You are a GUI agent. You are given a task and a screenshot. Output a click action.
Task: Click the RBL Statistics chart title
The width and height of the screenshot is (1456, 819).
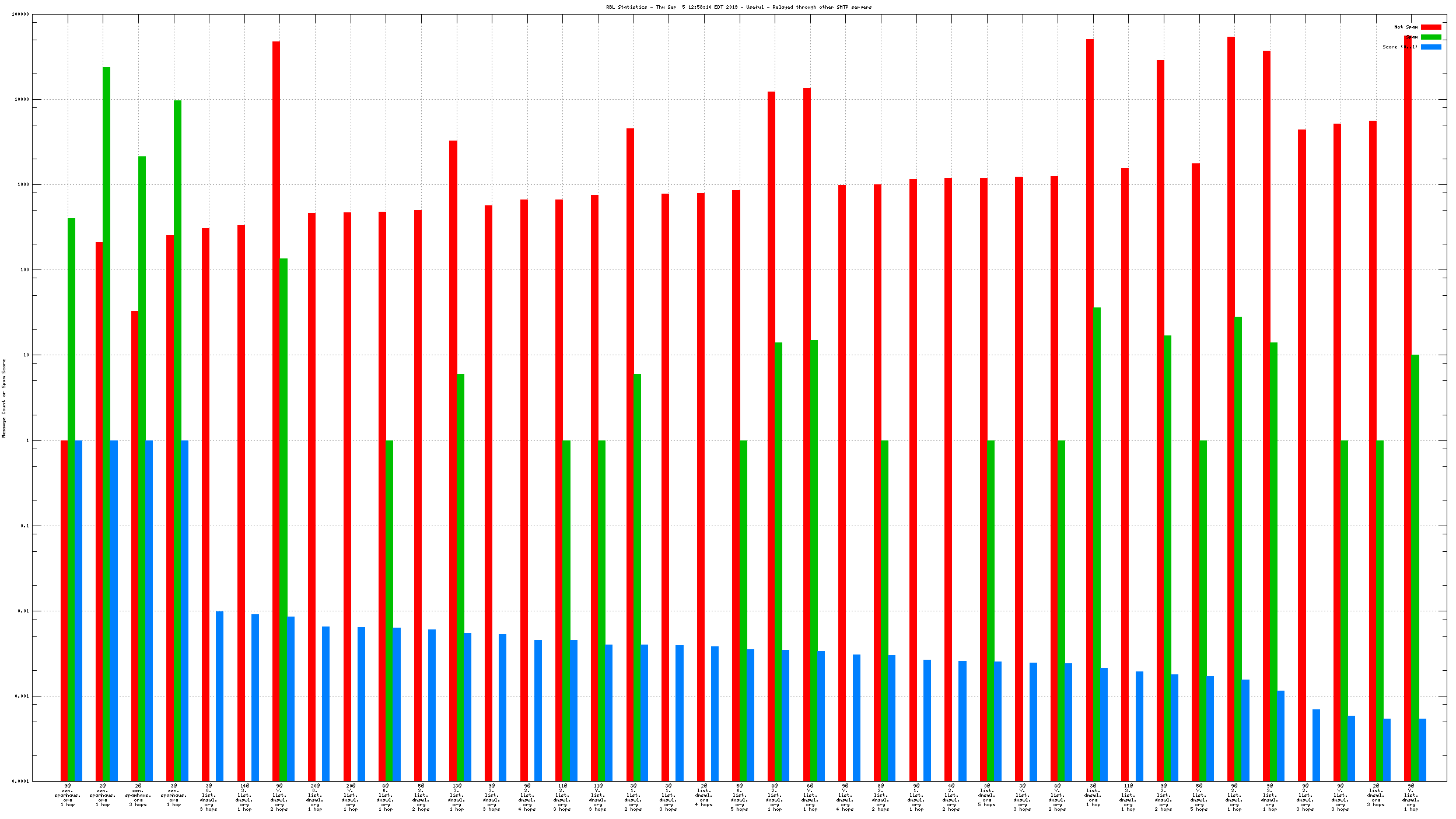pyautogui.click(x=738, y=7)
